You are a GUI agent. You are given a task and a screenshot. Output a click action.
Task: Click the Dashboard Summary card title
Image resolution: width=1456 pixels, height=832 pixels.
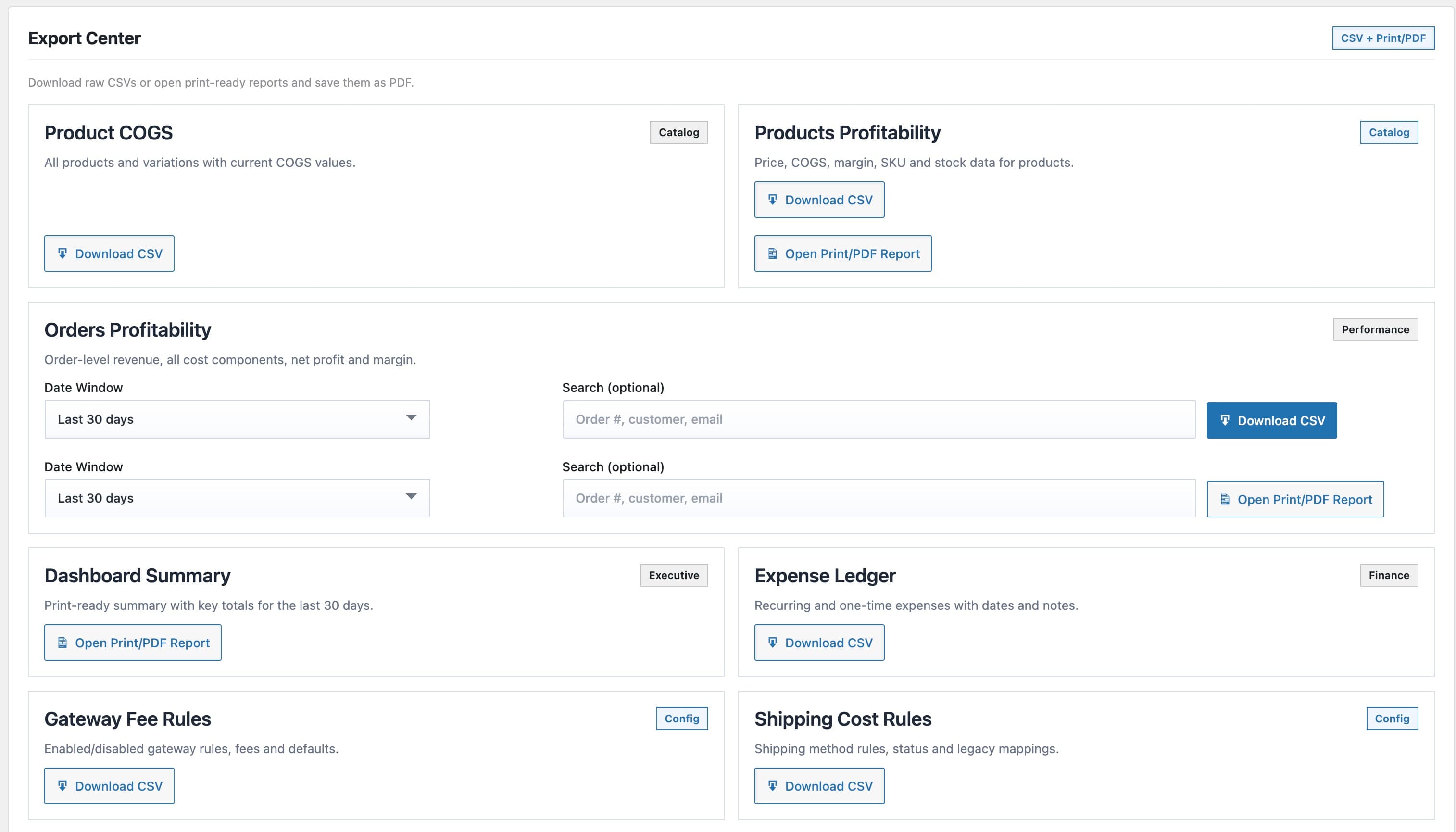point(137,576)
